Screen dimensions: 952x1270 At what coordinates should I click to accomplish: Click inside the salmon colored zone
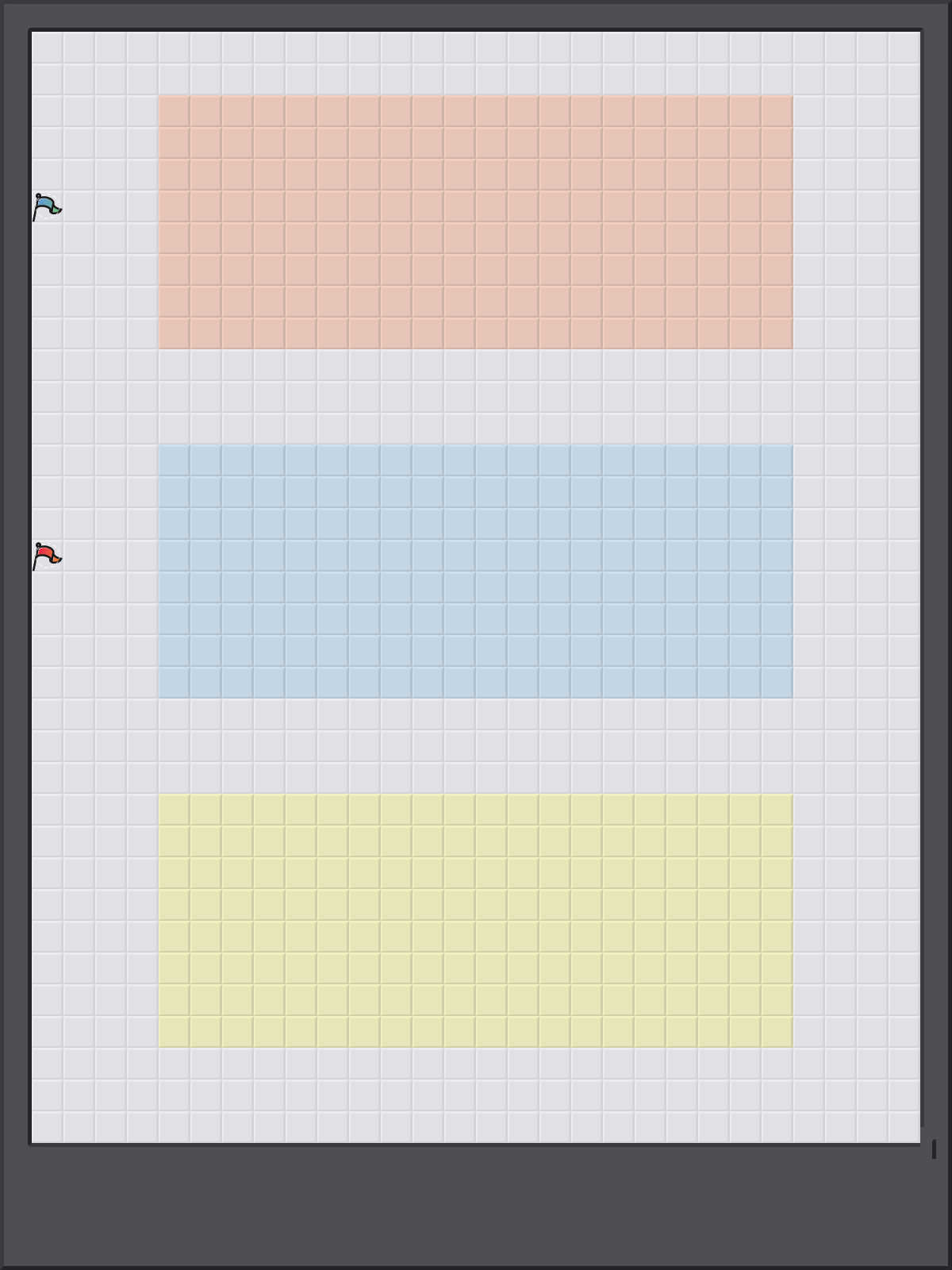click(475, 222)
